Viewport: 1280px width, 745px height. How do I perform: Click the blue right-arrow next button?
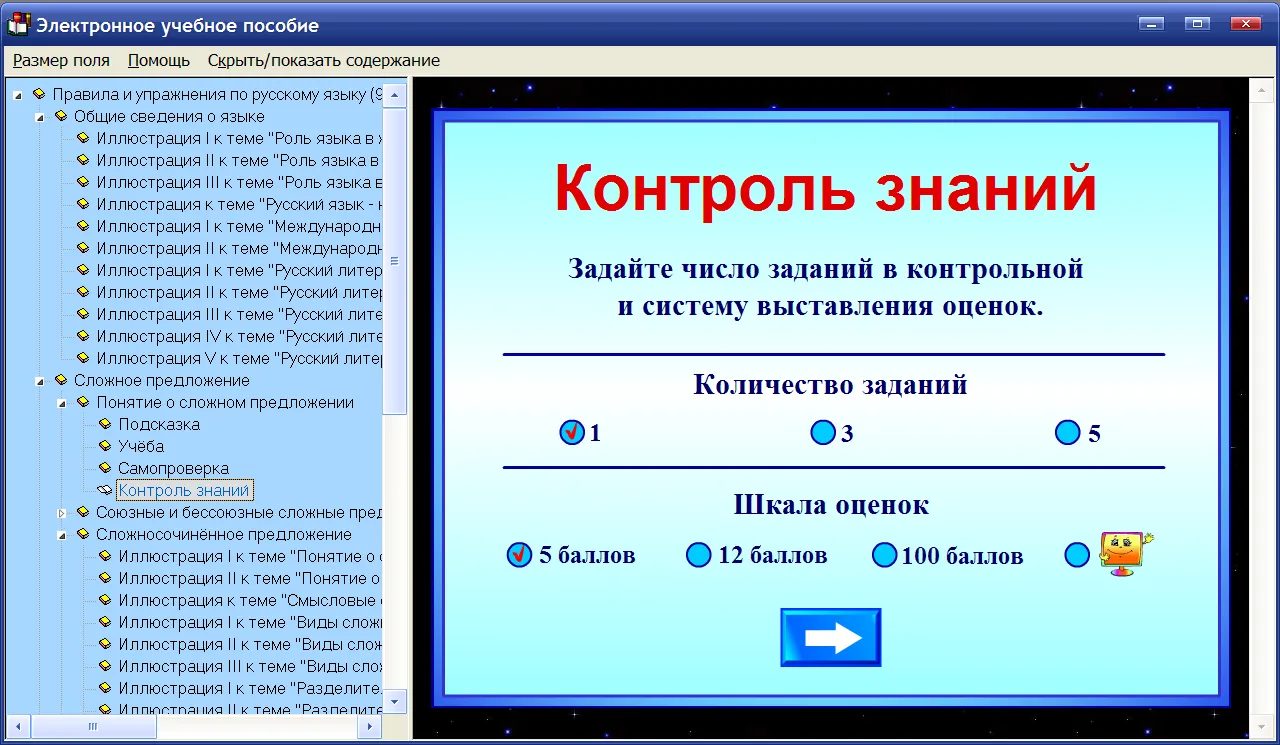[831, 638]
